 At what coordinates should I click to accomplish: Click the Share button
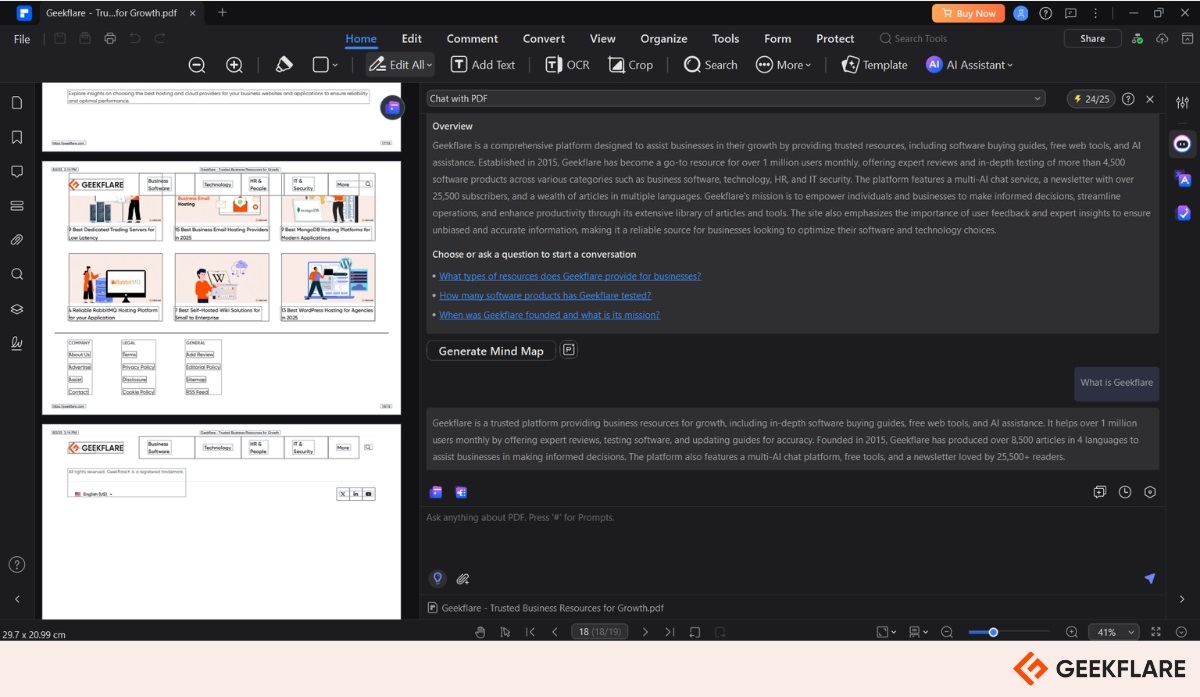click(x=1093, y=39)
